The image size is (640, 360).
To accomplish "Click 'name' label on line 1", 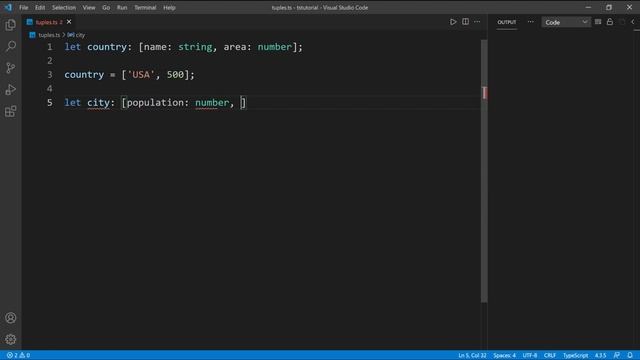I will pos(155,47).
